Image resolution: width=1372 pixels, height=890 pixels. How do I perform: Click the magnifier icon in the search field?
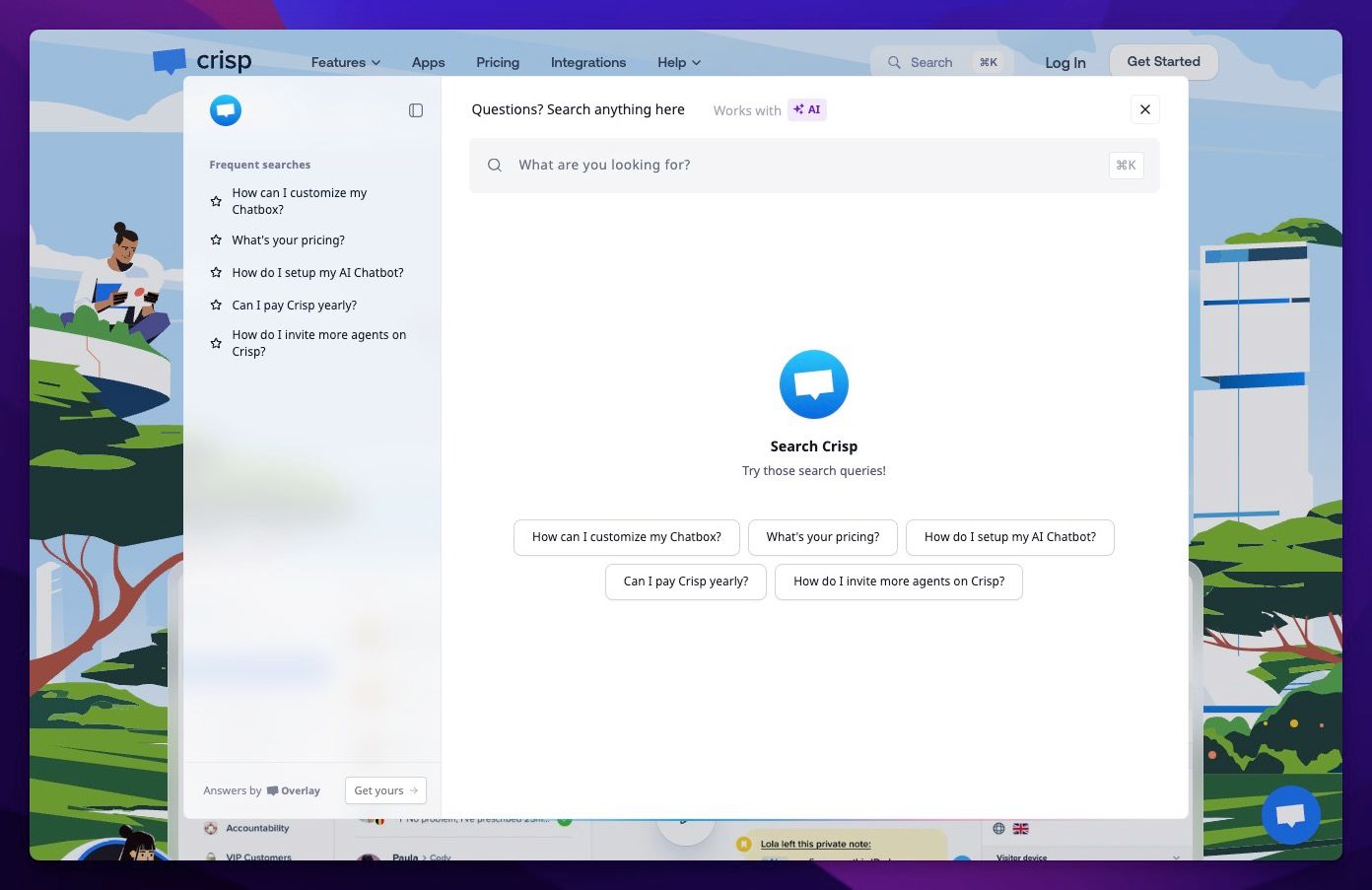click(495, 165)
